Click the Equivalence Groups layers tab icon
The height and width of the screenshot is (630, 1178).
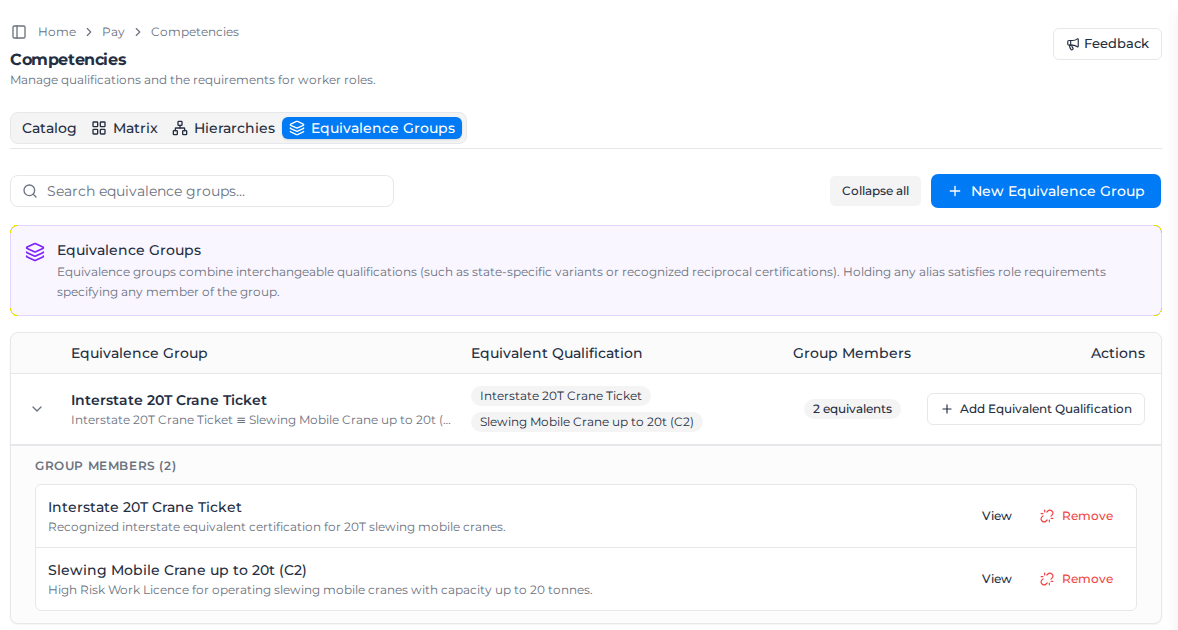[x=297, y=128]
